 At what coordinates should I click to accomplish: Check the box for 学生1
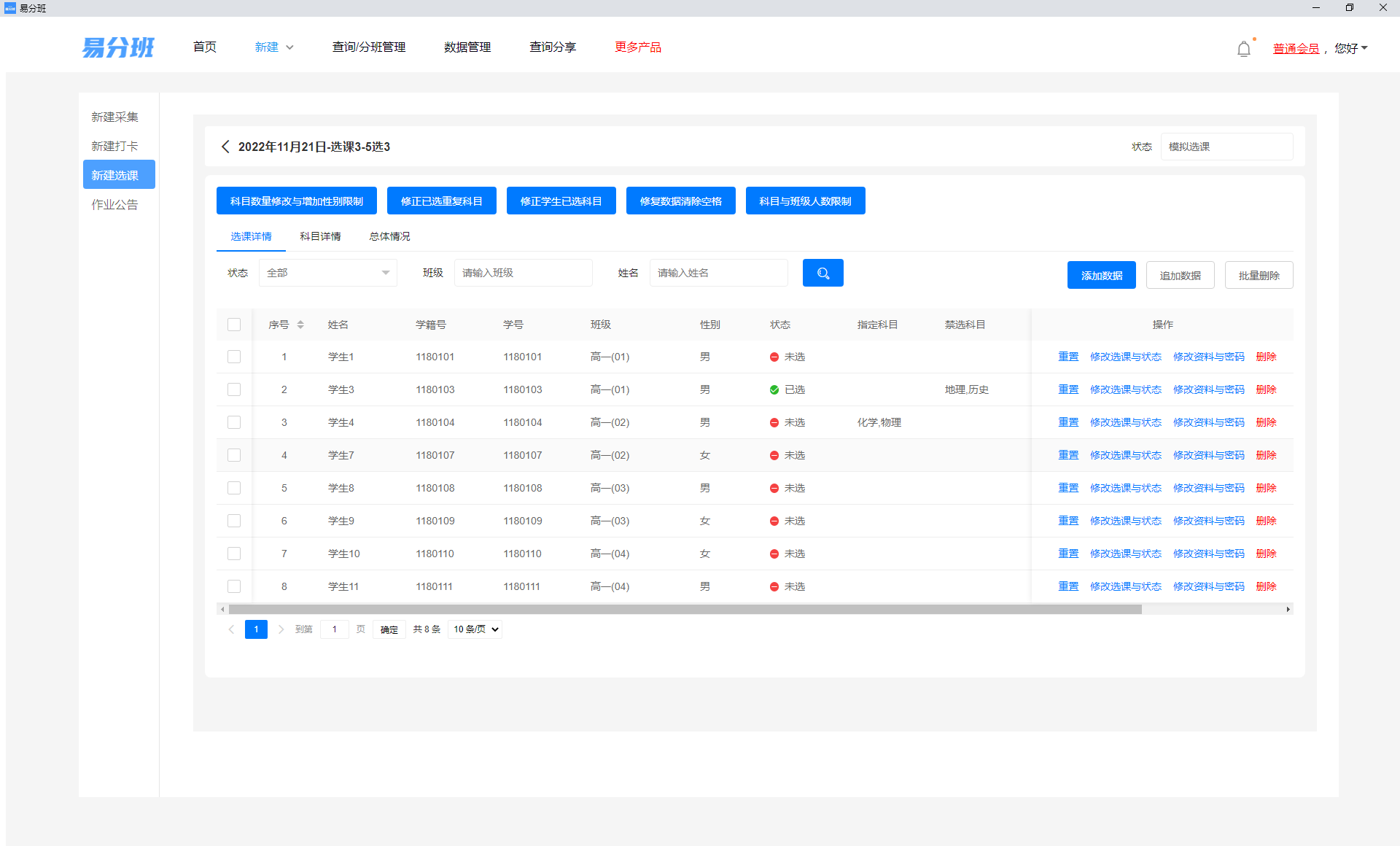tap(234, 357)
